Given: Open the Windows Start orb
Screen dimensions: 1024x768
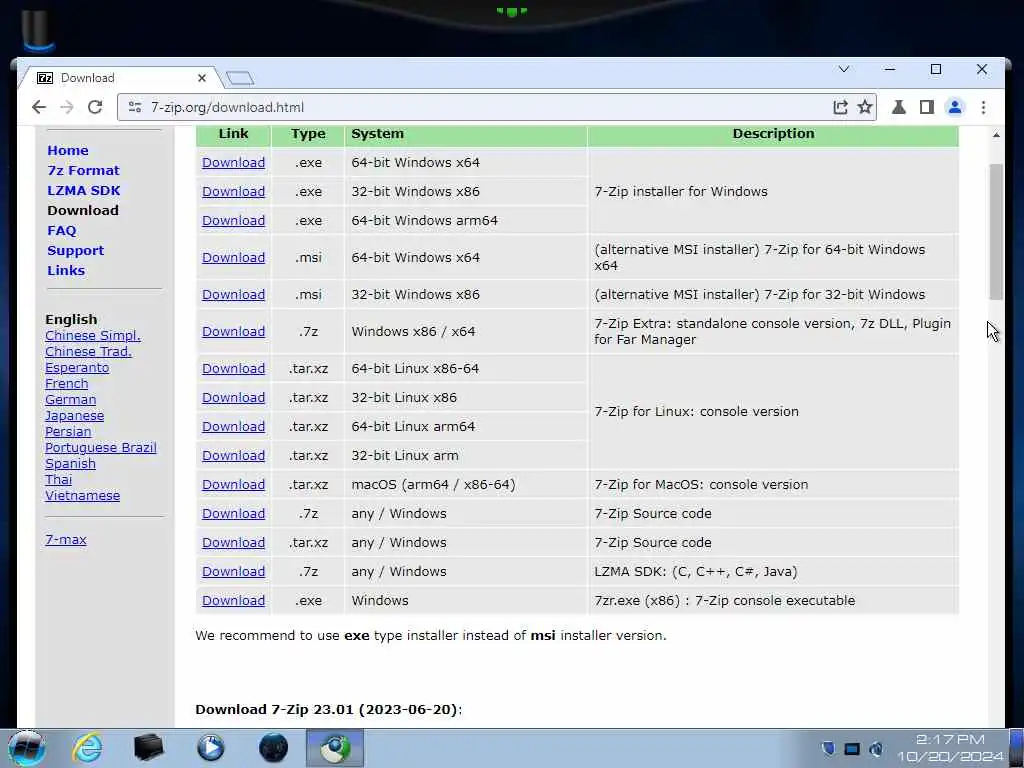Looking at the screenshot, I should (27, 748).
